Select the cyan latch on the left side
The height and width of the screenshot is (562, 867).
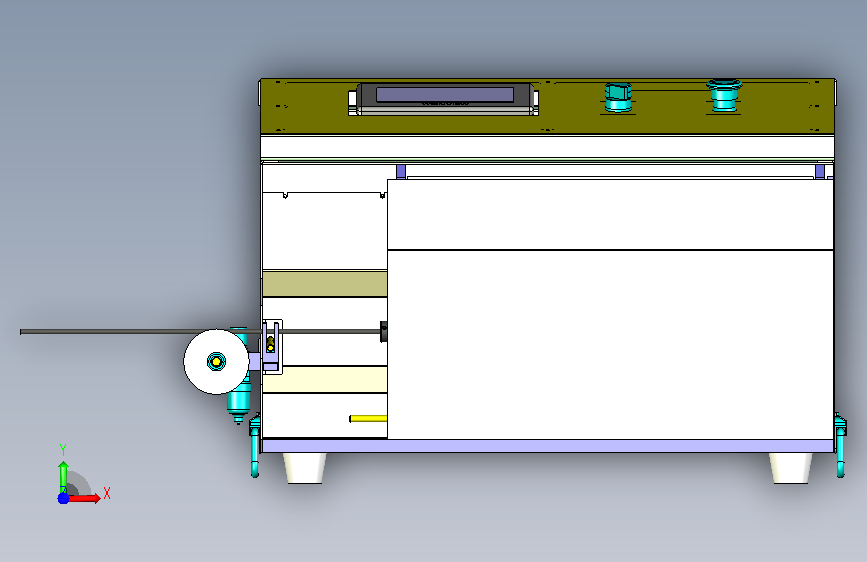click(x=254, y=445)
